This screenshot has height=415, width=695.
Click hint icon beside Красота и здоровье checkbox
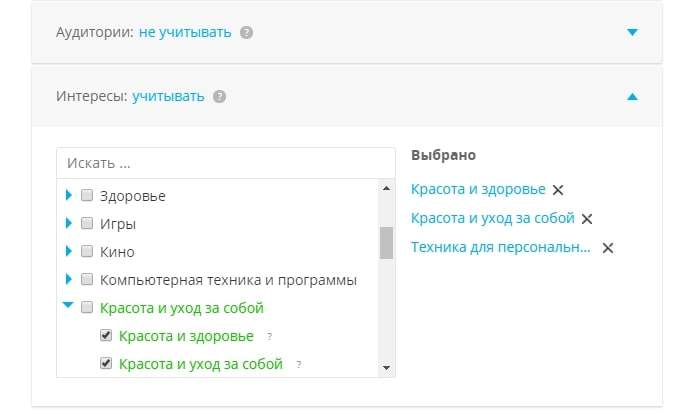tap(270, 337)
